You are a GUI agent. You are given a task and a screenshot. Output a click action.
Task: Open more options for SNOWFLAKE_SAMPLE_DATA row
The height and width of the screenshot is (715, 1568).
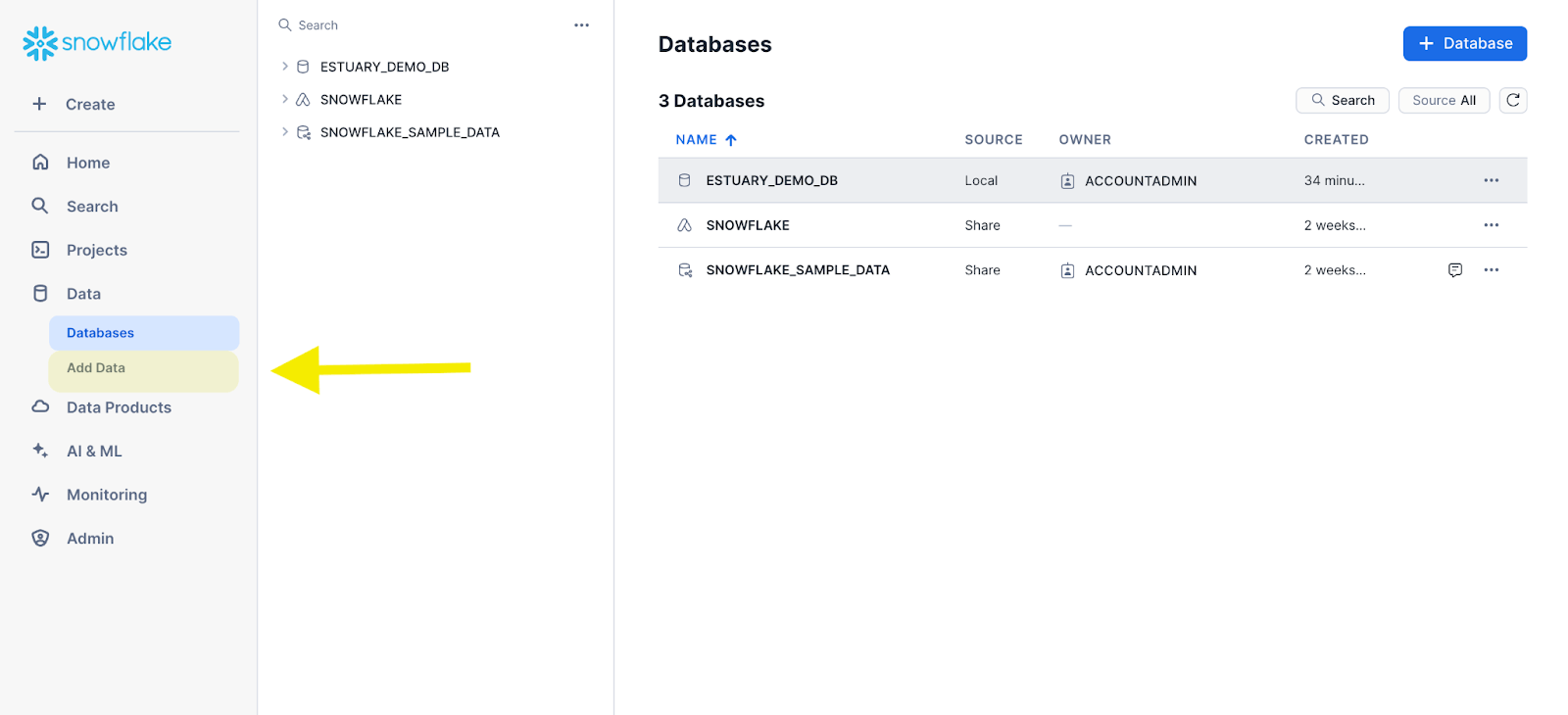(1492, 270)
